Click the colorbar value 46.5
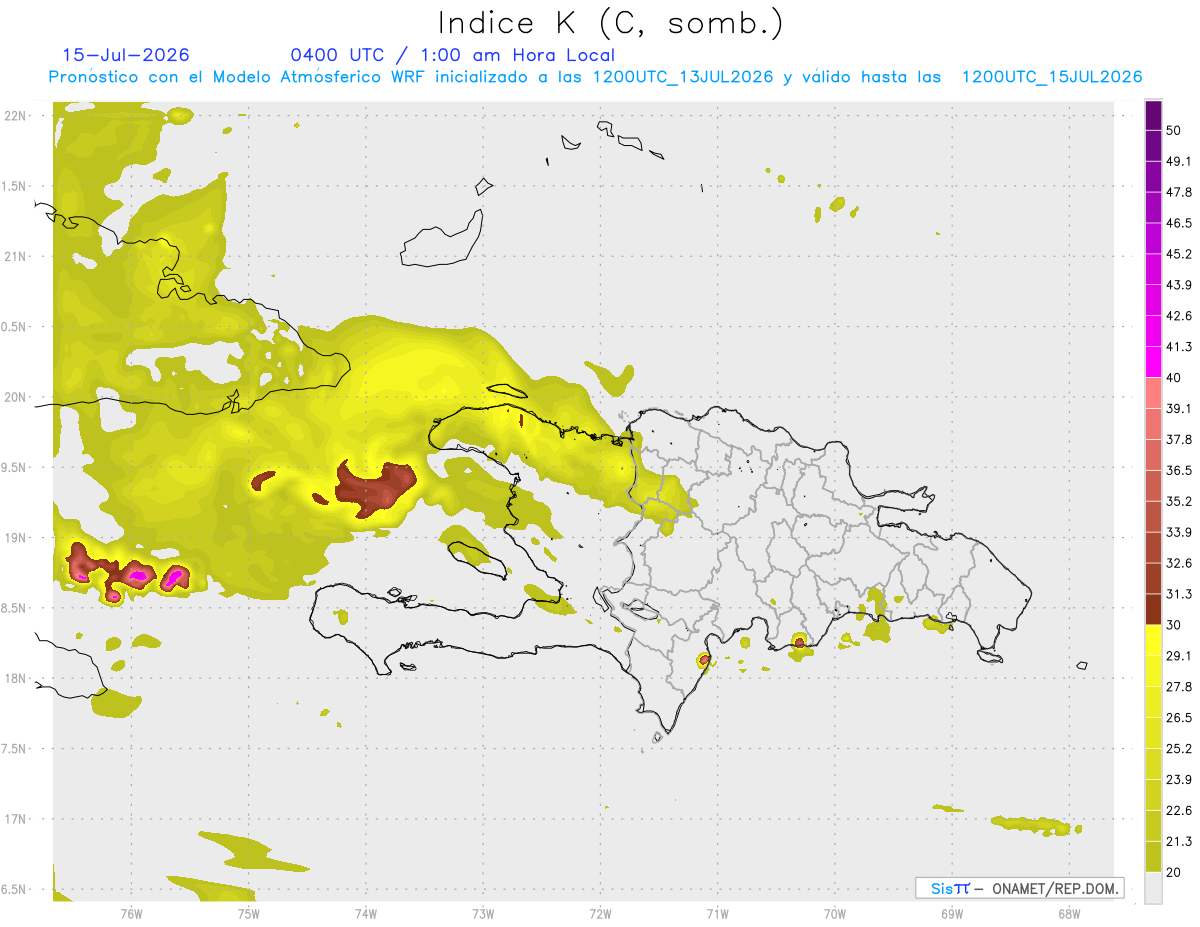This screenshot has height=927, width=1200. [x=1179, y=223]
